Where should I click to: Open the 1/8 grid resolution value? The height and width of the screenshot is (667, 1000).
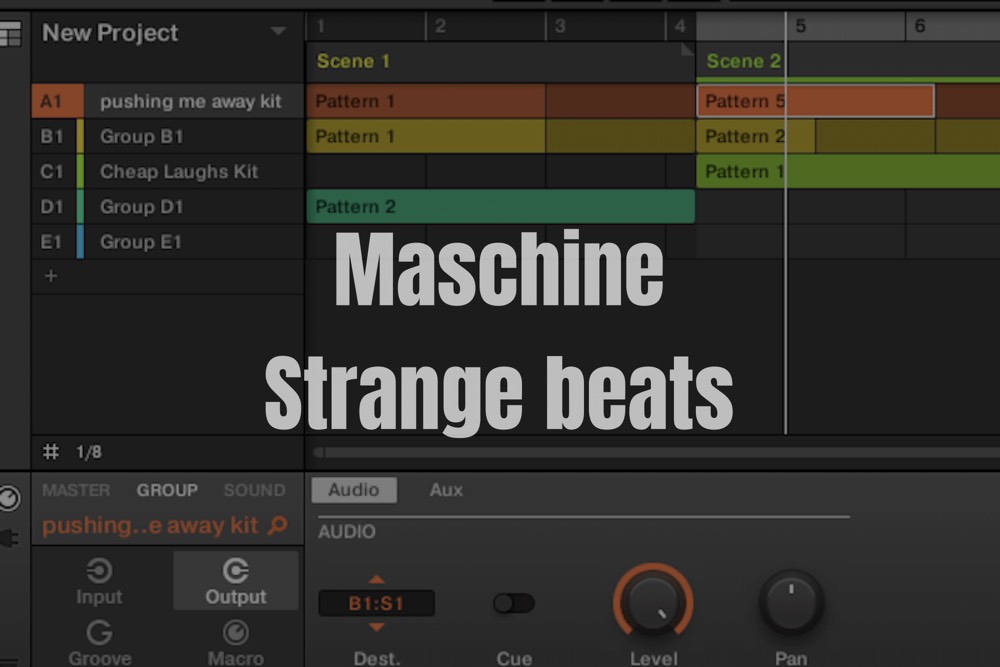pos(89,452)
